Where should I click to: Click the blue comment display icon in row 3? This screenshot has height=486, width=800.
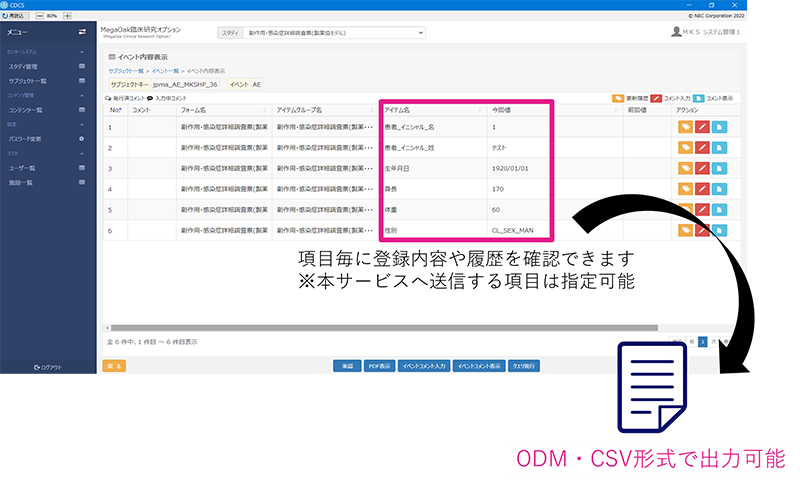(x=719, y=168)
